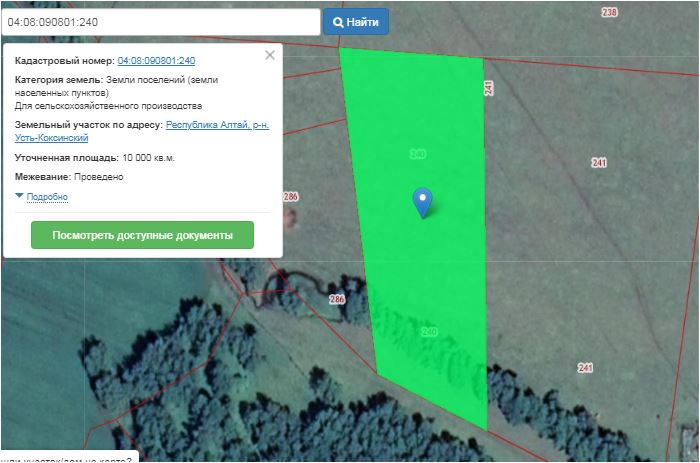The height and width of the screenshot is (463, 700).
Task: Select the 241 label in lower-right field
Action: pyautogui.click(x=585, y=368)
